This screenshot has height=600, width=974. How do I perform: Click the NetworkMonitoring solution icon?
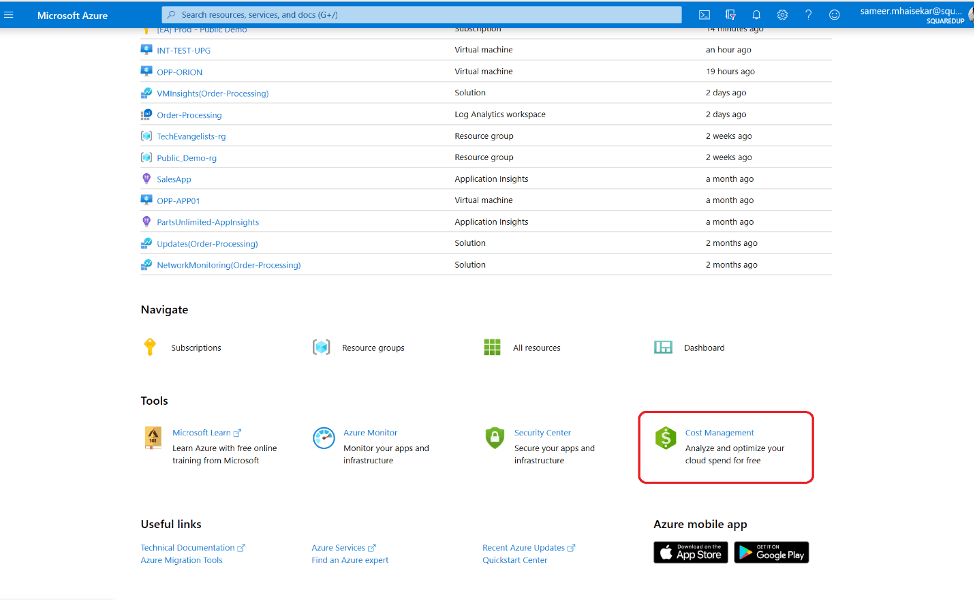coord(147,265)
